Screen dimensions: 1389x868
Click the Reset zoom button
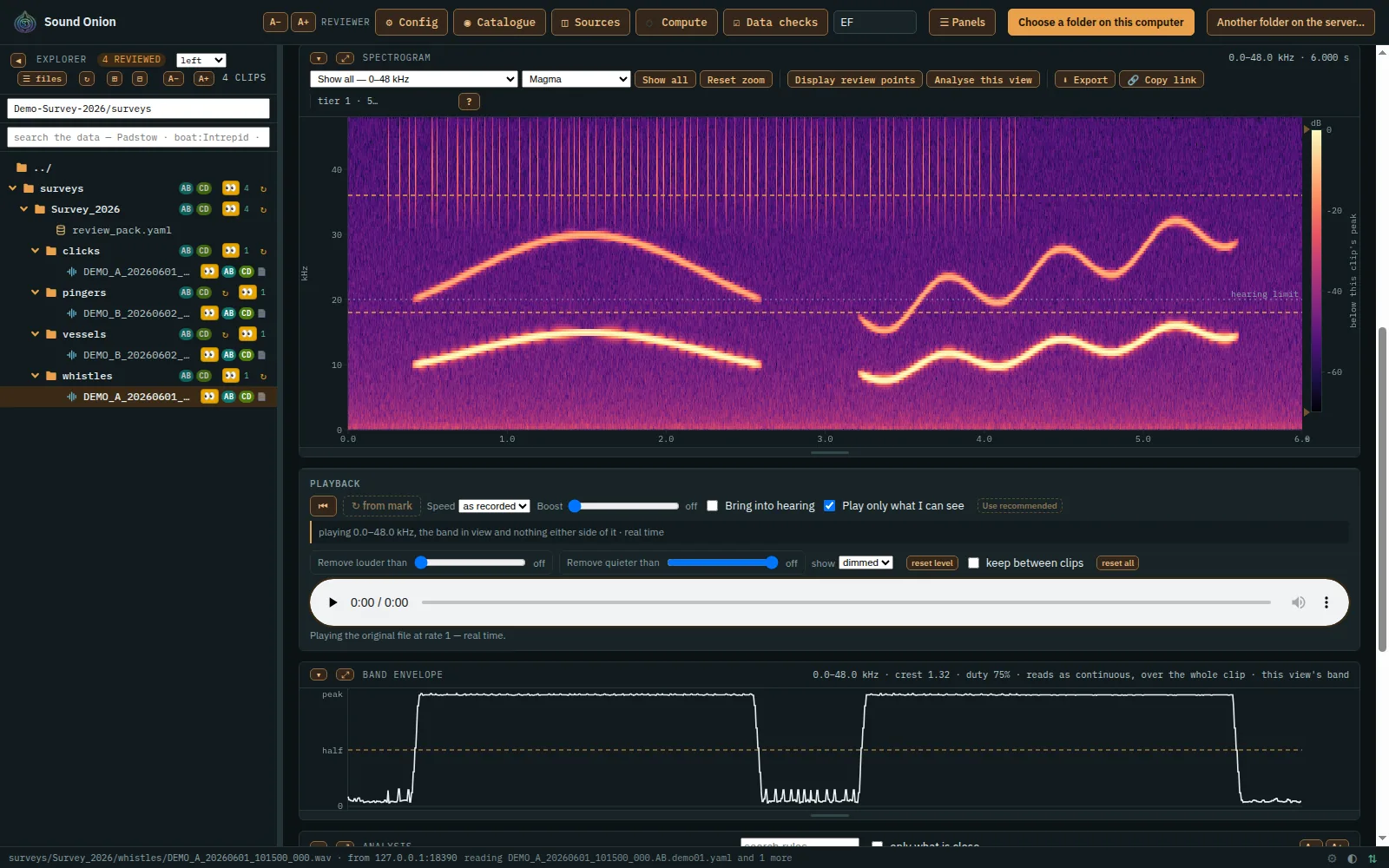[735, 80]
